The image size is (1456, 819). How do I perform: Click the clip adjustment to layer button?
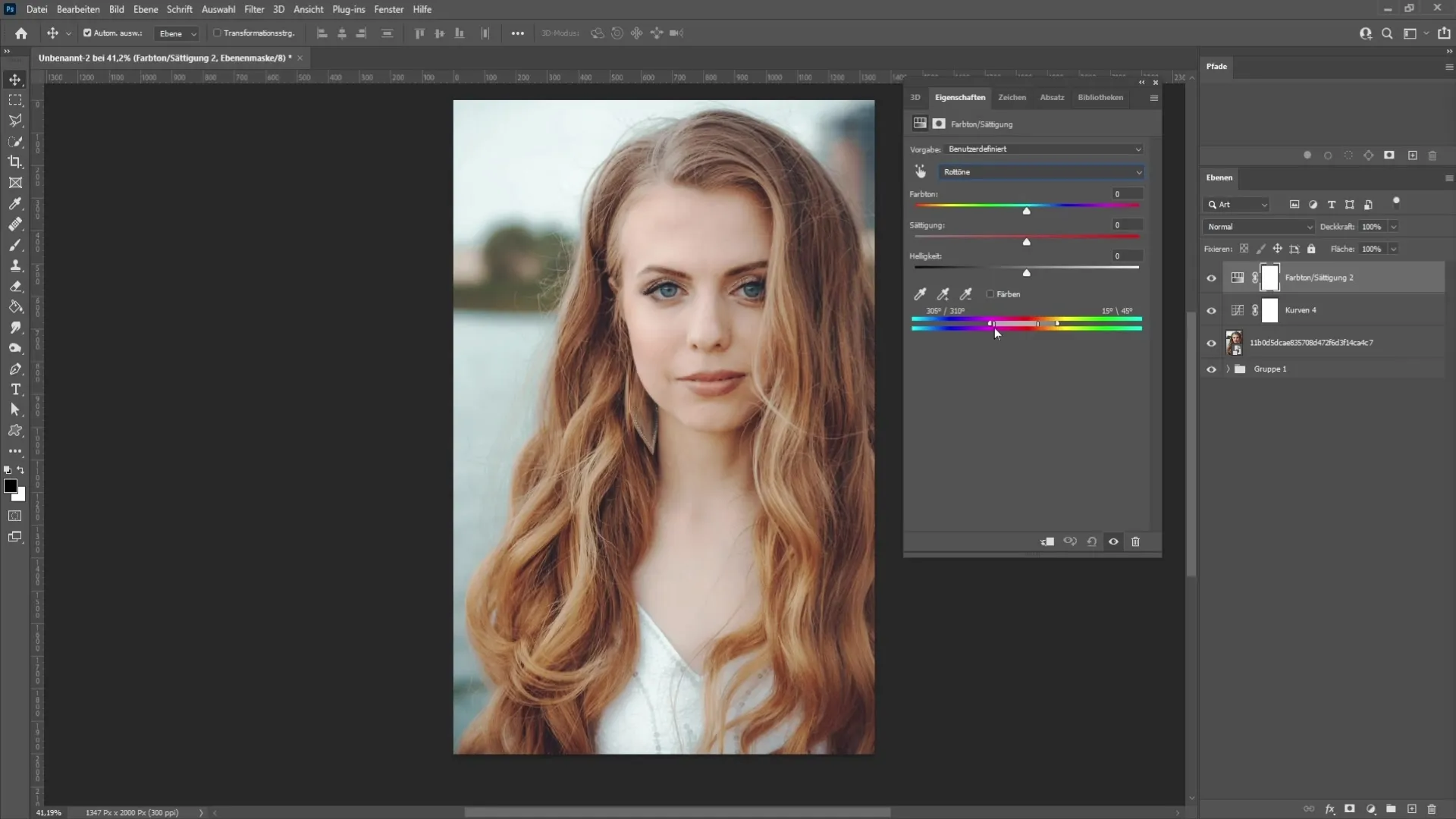(1047, 541)
